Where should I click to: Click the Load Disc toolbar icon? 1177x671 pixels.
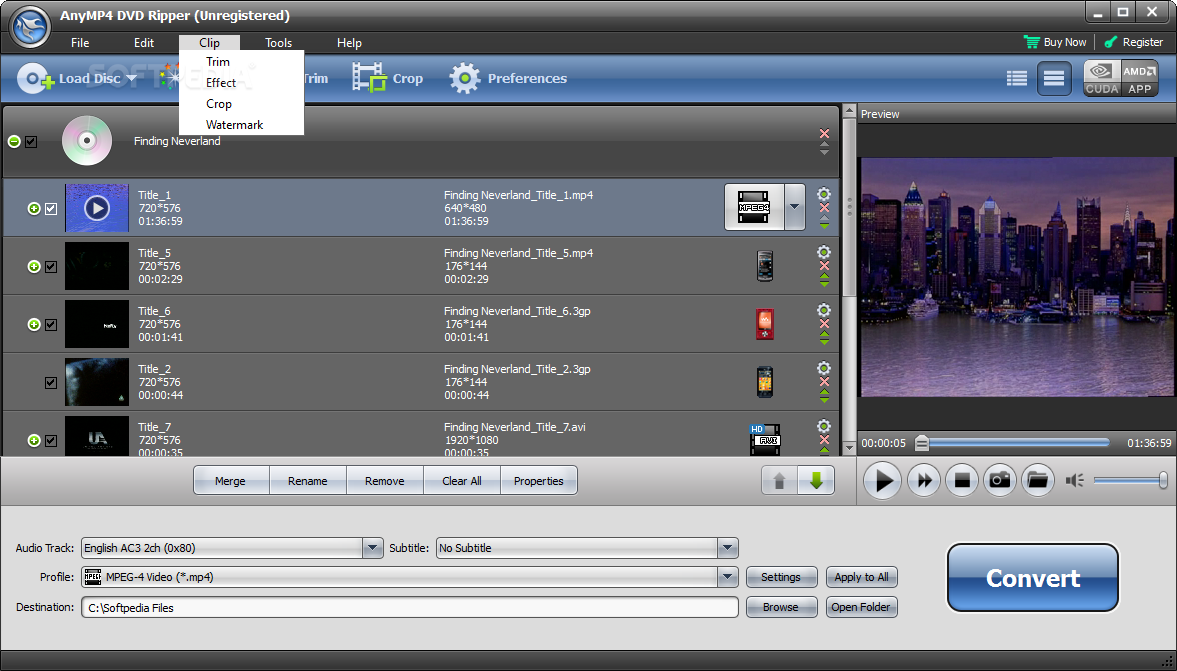35,78
